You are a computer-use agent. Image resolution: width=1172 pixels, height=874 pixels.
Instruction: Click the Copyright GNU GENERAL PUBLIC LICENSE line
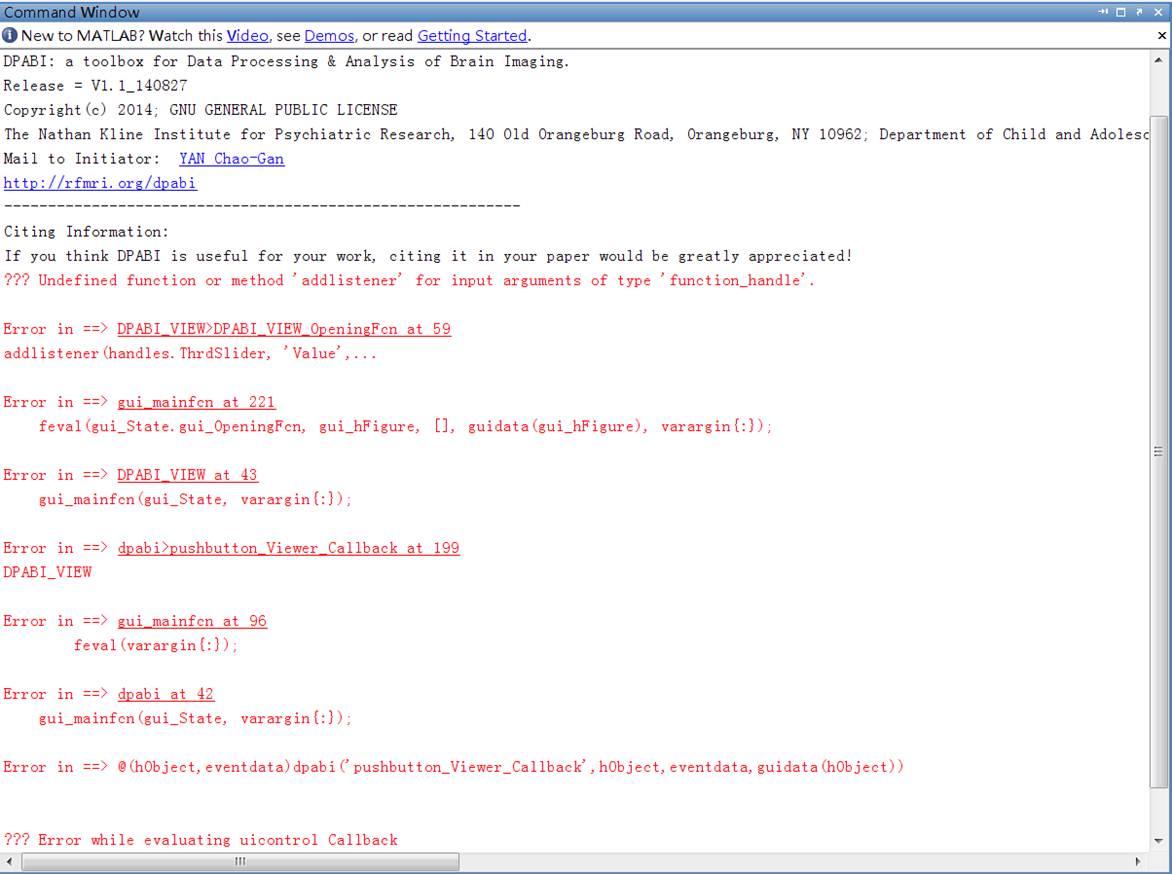200,110
